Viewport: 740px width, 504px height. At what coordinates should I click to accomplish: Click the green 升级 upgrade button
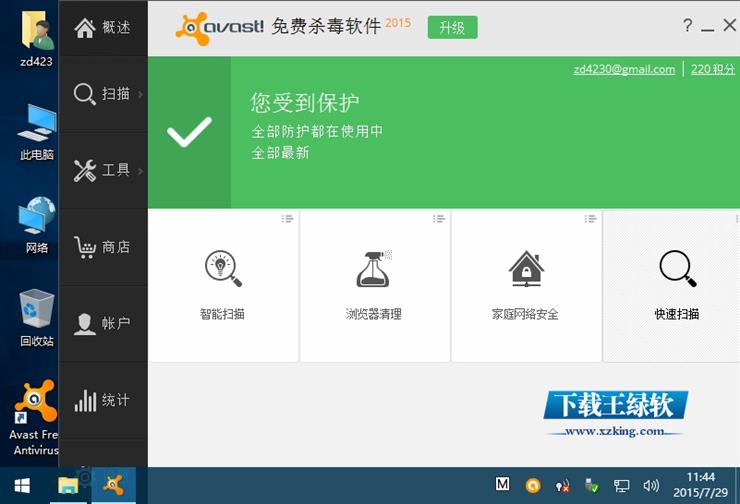452,27
